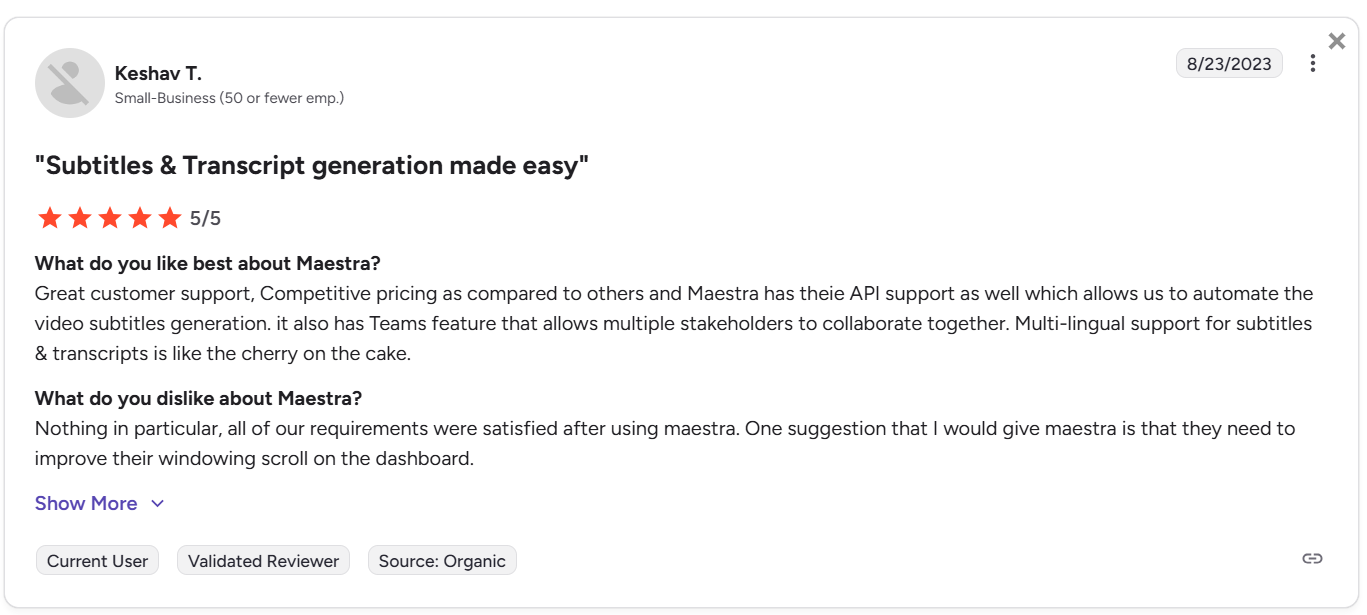
Task: Click the 5/5 rating score text
Action: tap(205, 218)
